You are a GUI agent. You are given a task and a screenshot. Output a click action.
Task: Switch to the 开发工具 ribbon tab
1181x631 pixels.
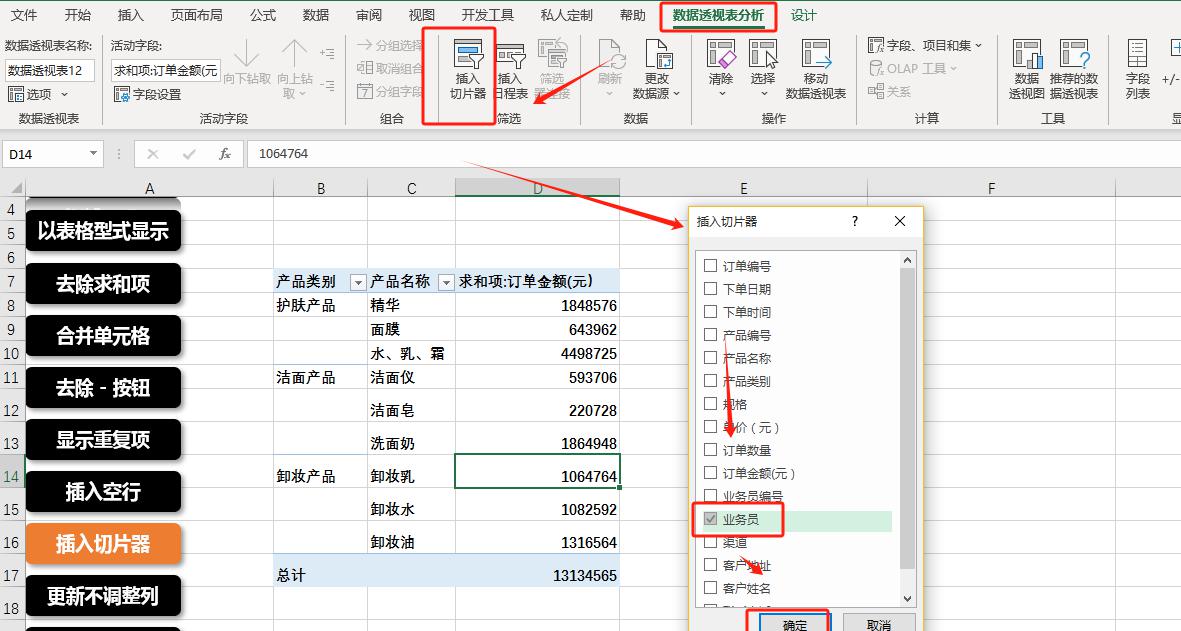click(487, 15)
